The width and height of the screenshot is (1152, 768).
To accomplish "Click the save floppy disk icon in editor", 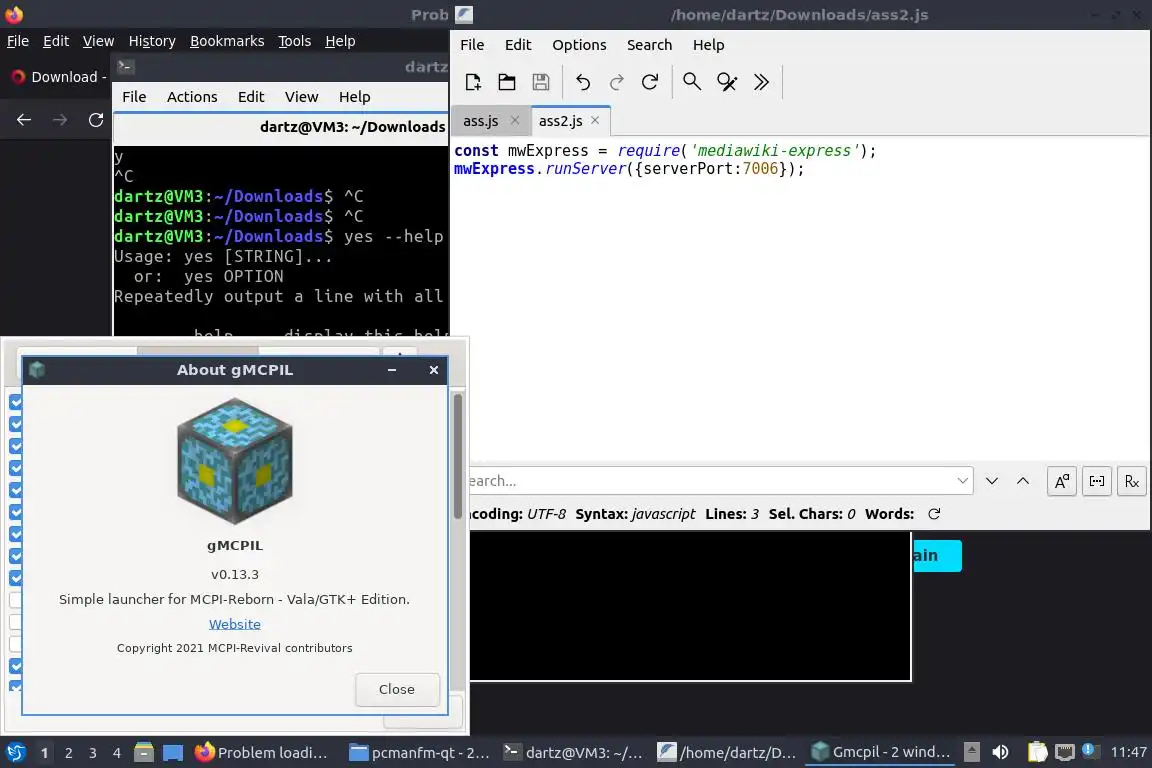I will pos(541,82).
